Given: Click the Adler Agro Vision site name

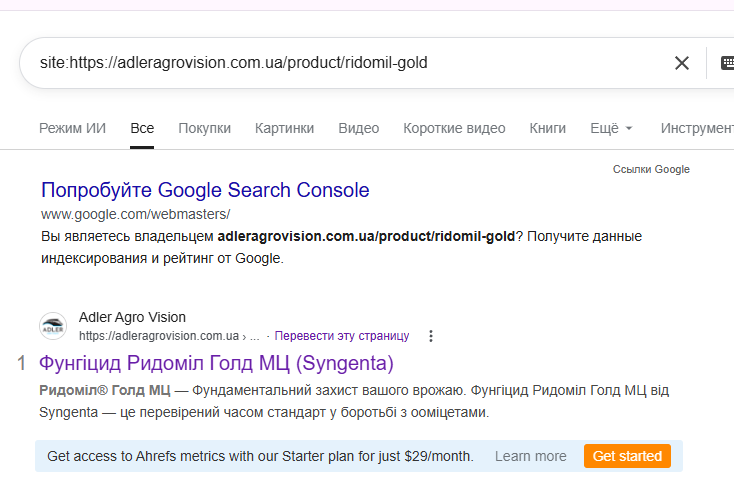Looking at the screenshot, I should click(x=132, y=317).
